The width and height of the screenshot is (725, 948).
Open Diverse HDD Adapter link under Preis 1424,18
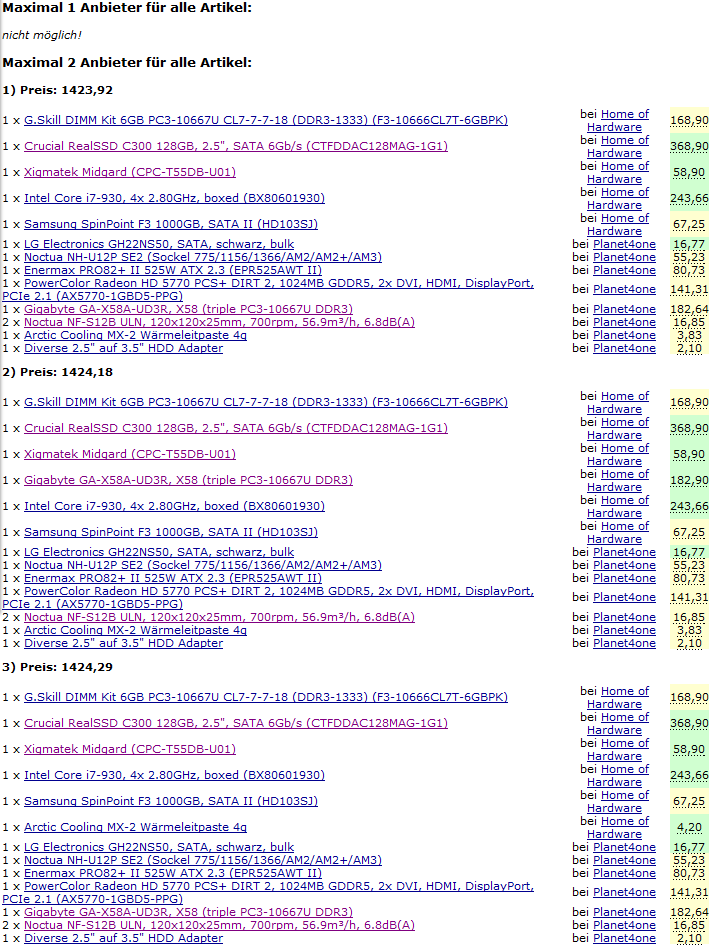(x=123, y=643)
